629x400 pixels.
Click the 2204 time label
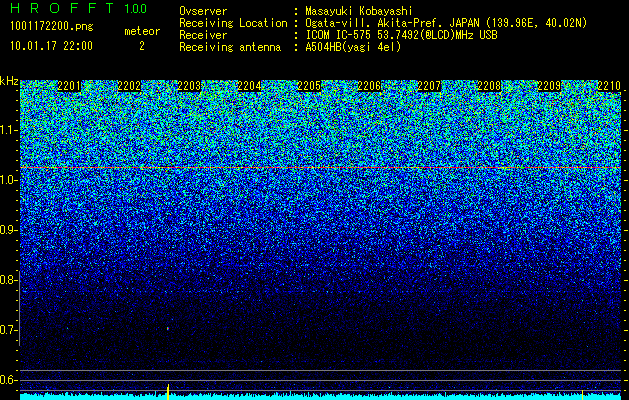pyautogui.click(x=249, y=86)
